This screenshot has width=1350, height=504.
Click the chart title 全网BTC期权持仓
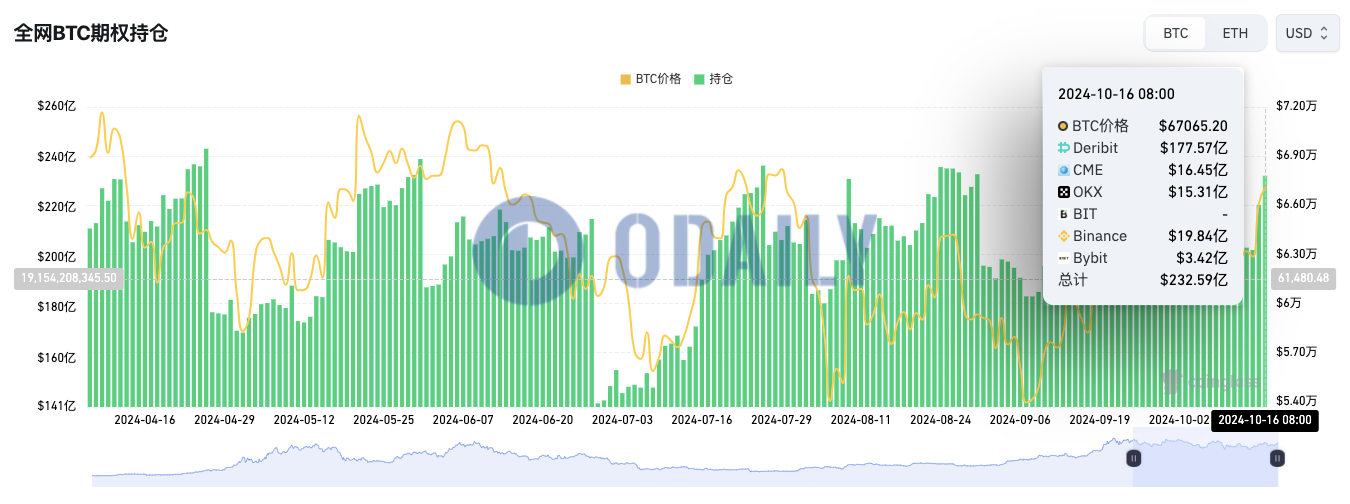(90, 33)
